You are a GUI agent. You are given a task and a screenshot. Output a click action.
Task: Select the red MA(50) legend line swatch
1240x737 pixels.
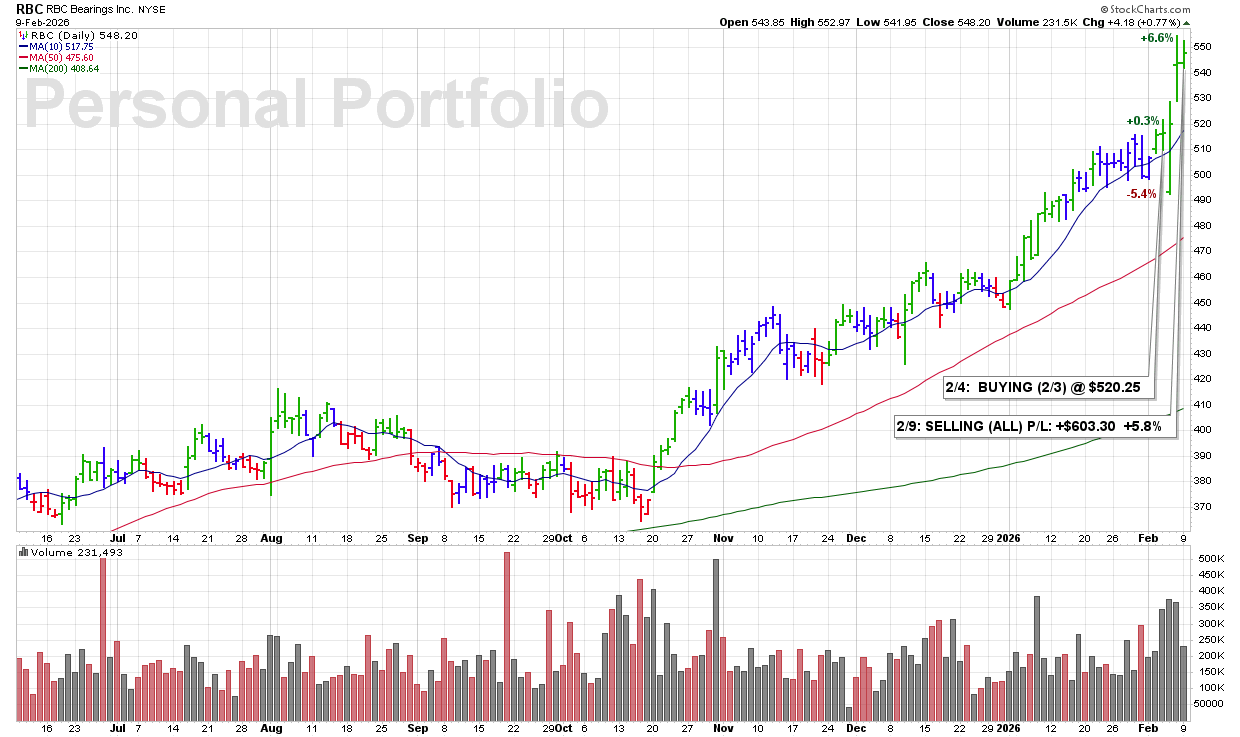pos(23,57)
